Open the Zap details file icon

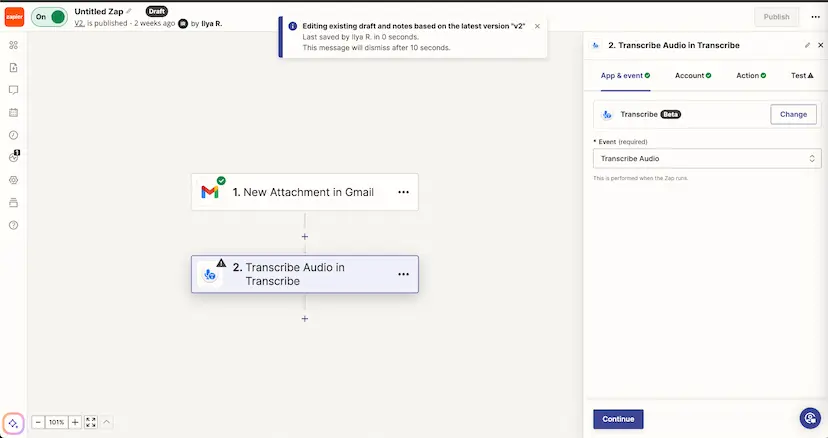tap(14, 68)
